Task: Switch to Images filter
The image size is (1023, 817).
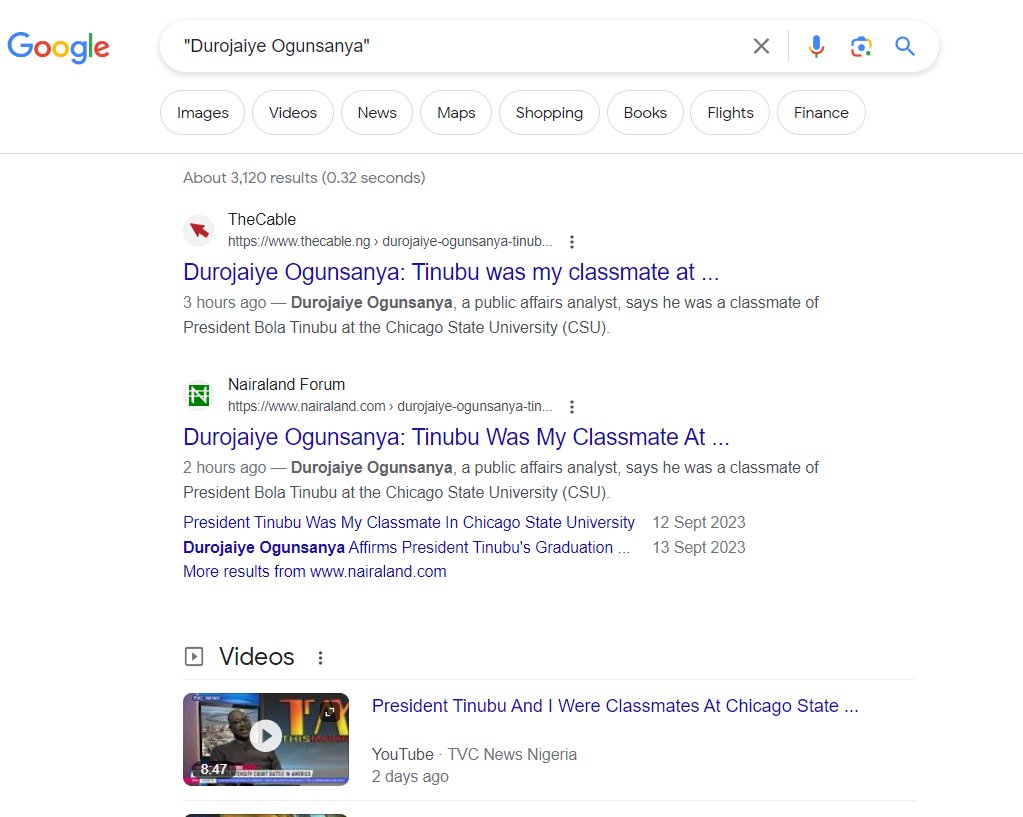Action: [203, 113]
